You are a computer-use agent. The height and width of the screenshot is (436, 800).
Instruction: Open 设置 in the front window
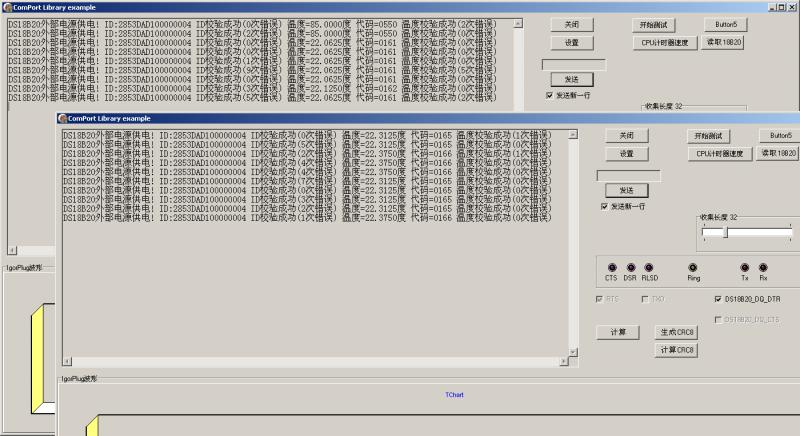pos(626,154)
